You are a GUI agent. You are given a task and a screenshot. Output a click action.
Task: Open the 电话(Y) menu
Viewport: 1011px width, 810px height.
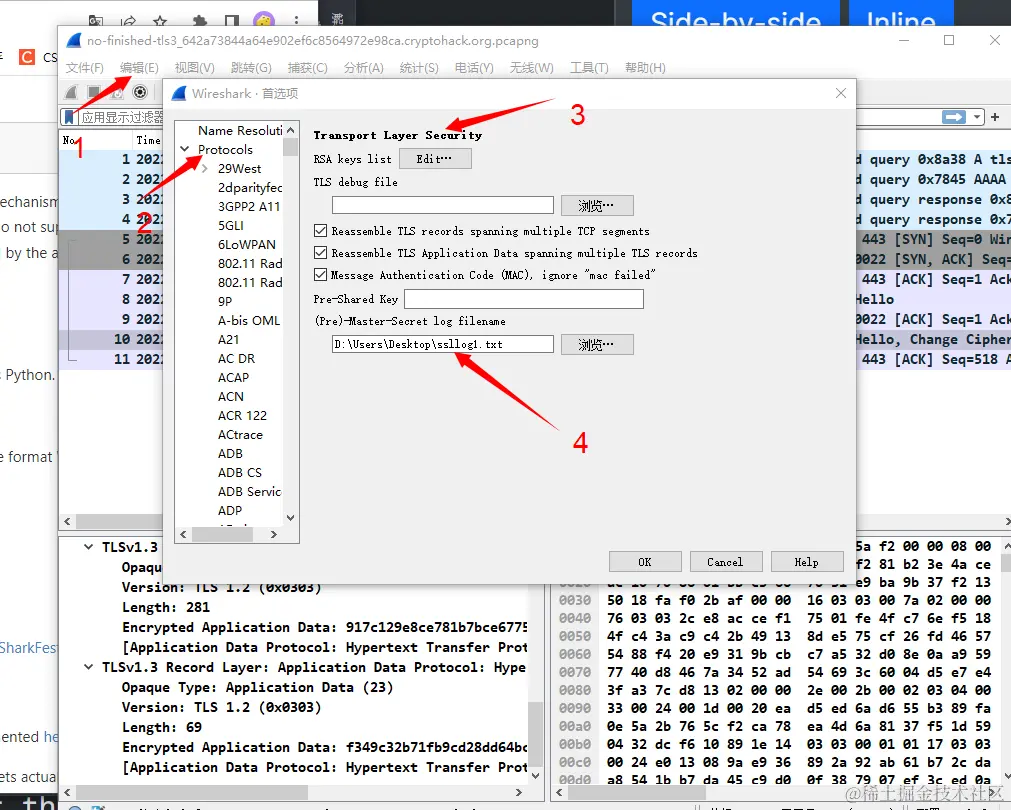(475, 68)
